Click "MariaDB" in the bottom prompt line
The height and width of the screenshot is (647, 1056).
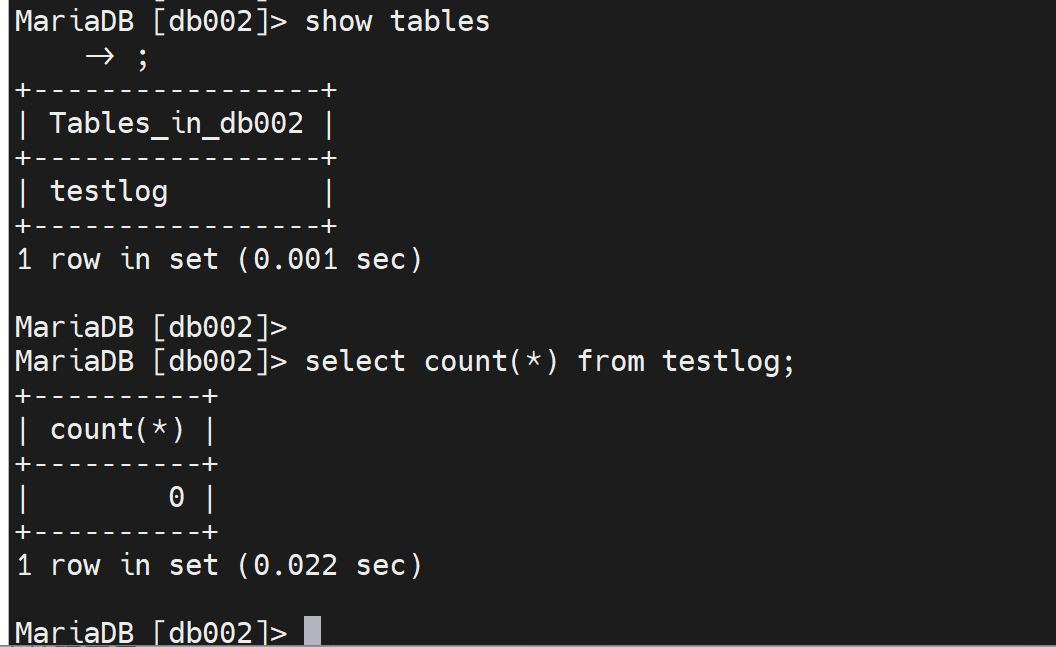coord(74,633)
